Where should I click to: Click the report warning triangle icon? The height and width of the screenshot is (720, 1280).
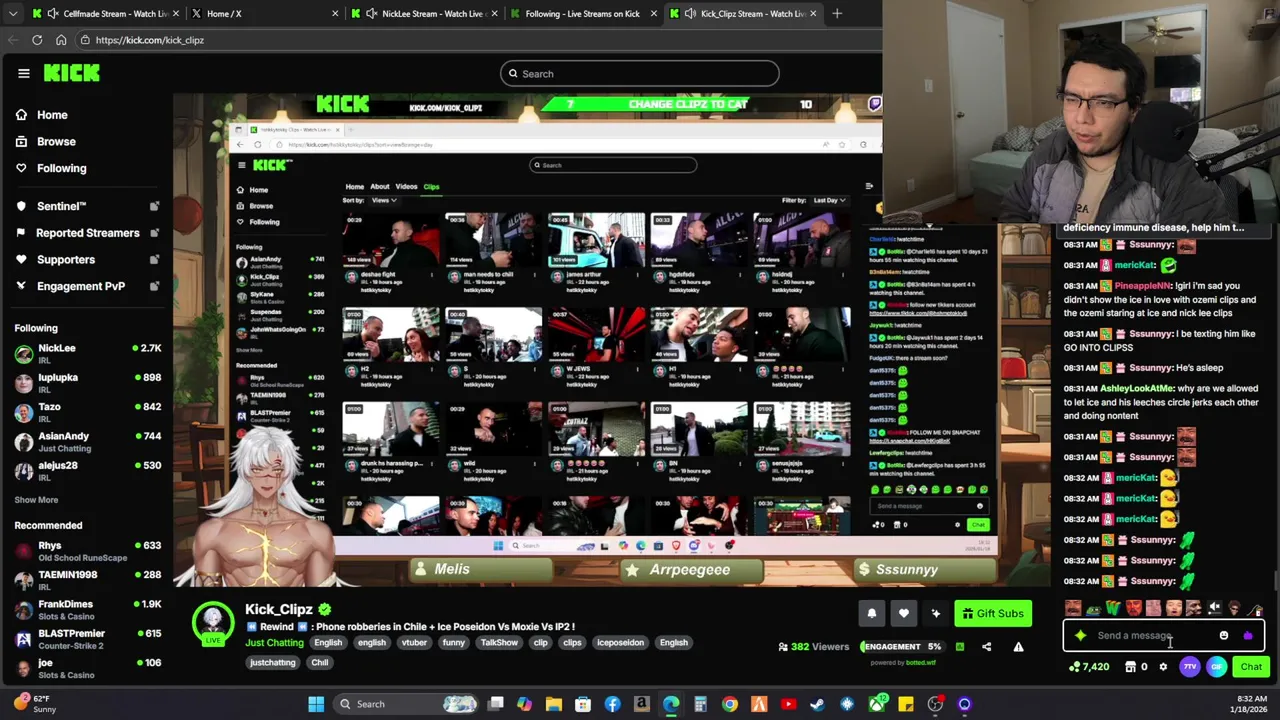pyautogui.click(x=1018, y=647)
